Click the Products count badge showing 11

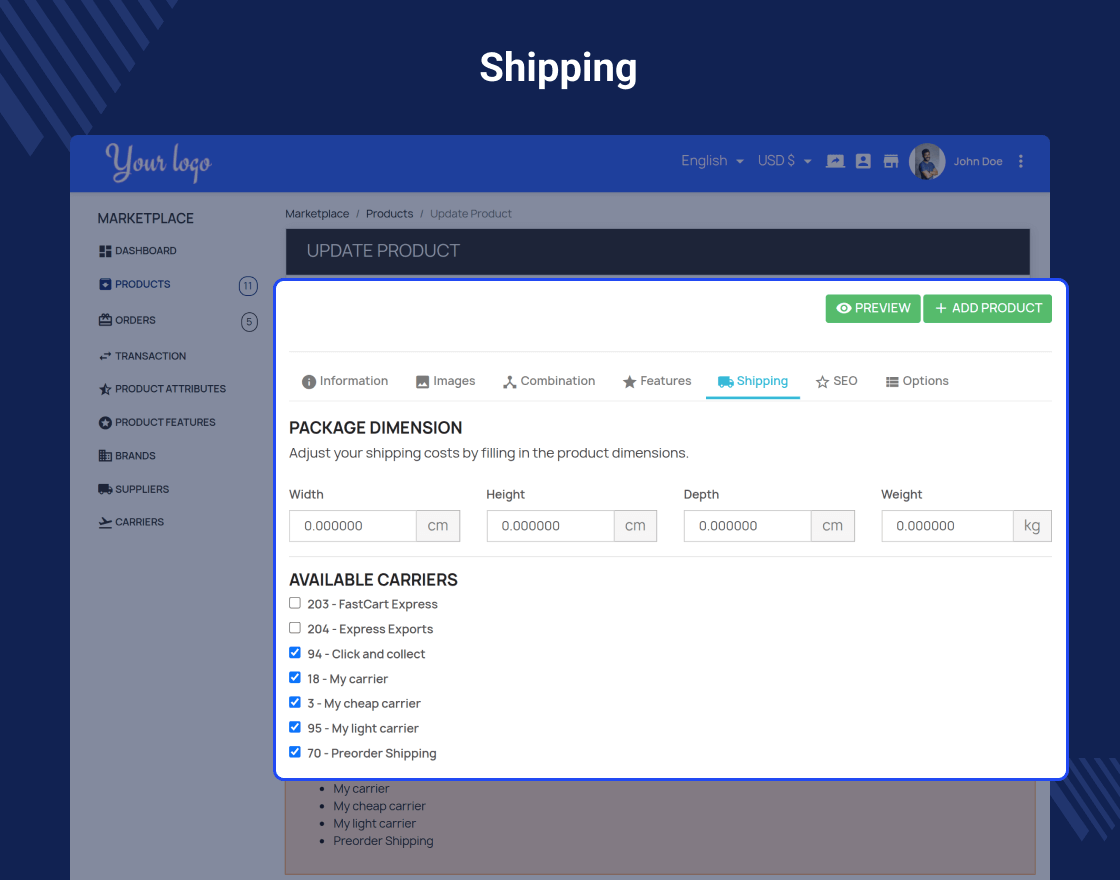click(x=248, y=286)
